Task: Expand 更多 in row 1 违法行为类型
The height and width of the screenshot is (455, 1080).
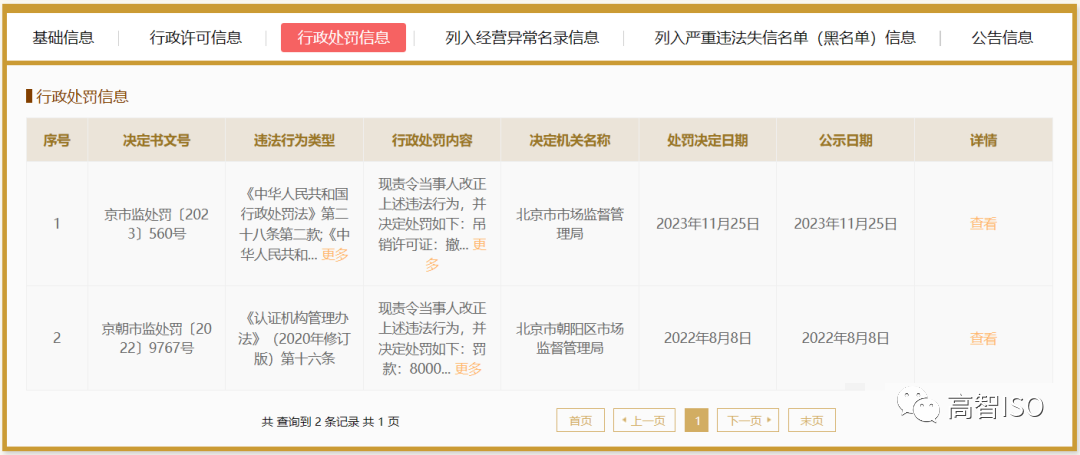Action: (x=335, y=254)
